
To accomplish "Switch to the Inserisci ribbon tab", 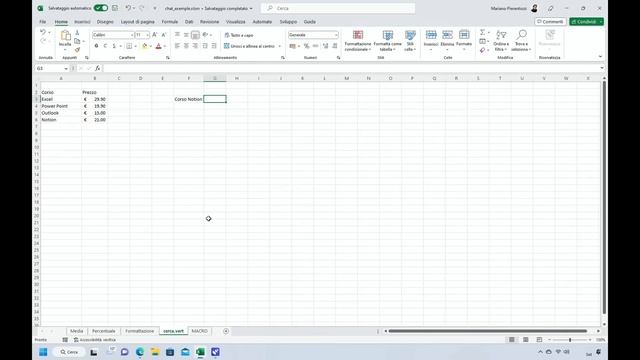I will click(82, 22).
